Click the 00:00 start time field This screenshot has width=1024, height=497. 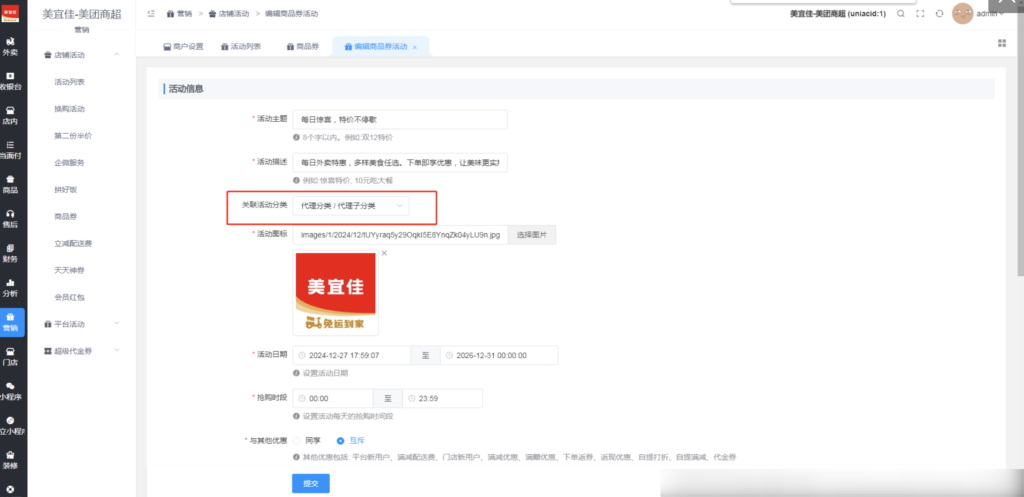point(332,398)
